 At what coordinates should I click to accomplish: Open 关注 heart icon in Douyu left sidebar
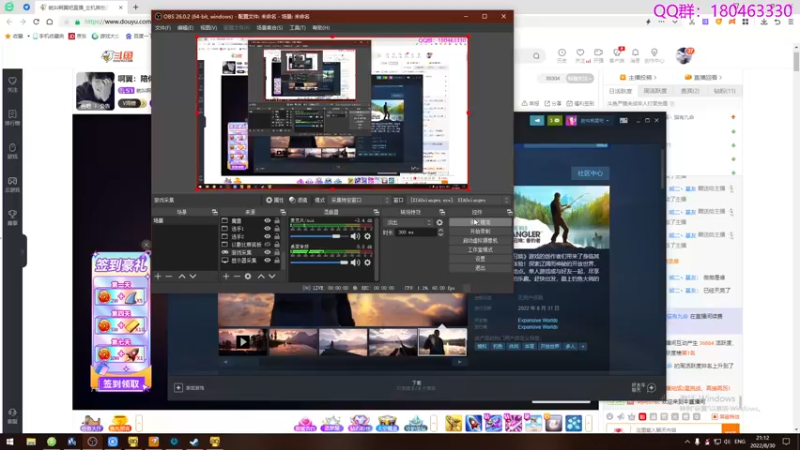click(x=12, y=84)
